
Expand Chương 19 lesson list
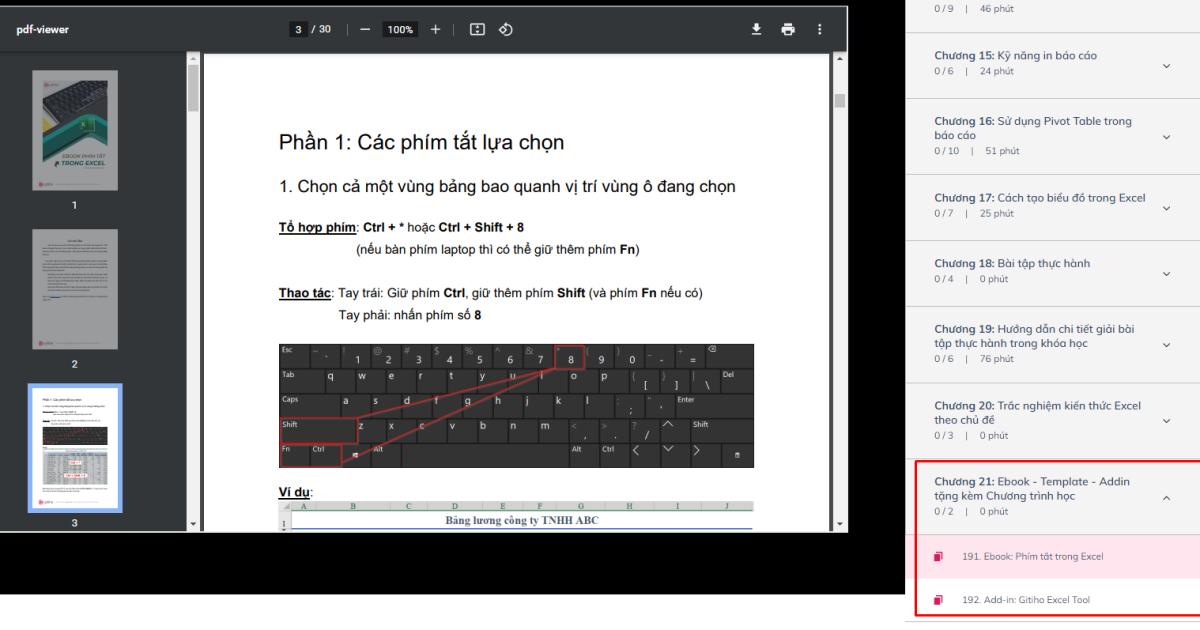coord(1164,345)
